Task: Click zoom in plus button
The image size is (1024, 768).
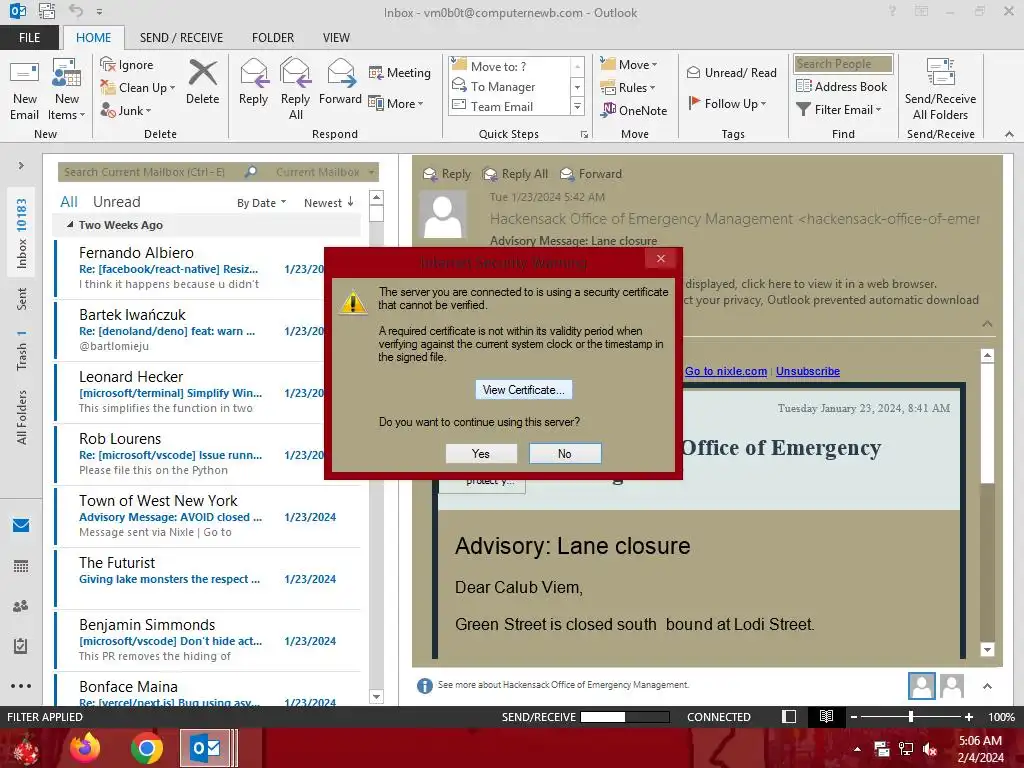Action: [968, 717]
